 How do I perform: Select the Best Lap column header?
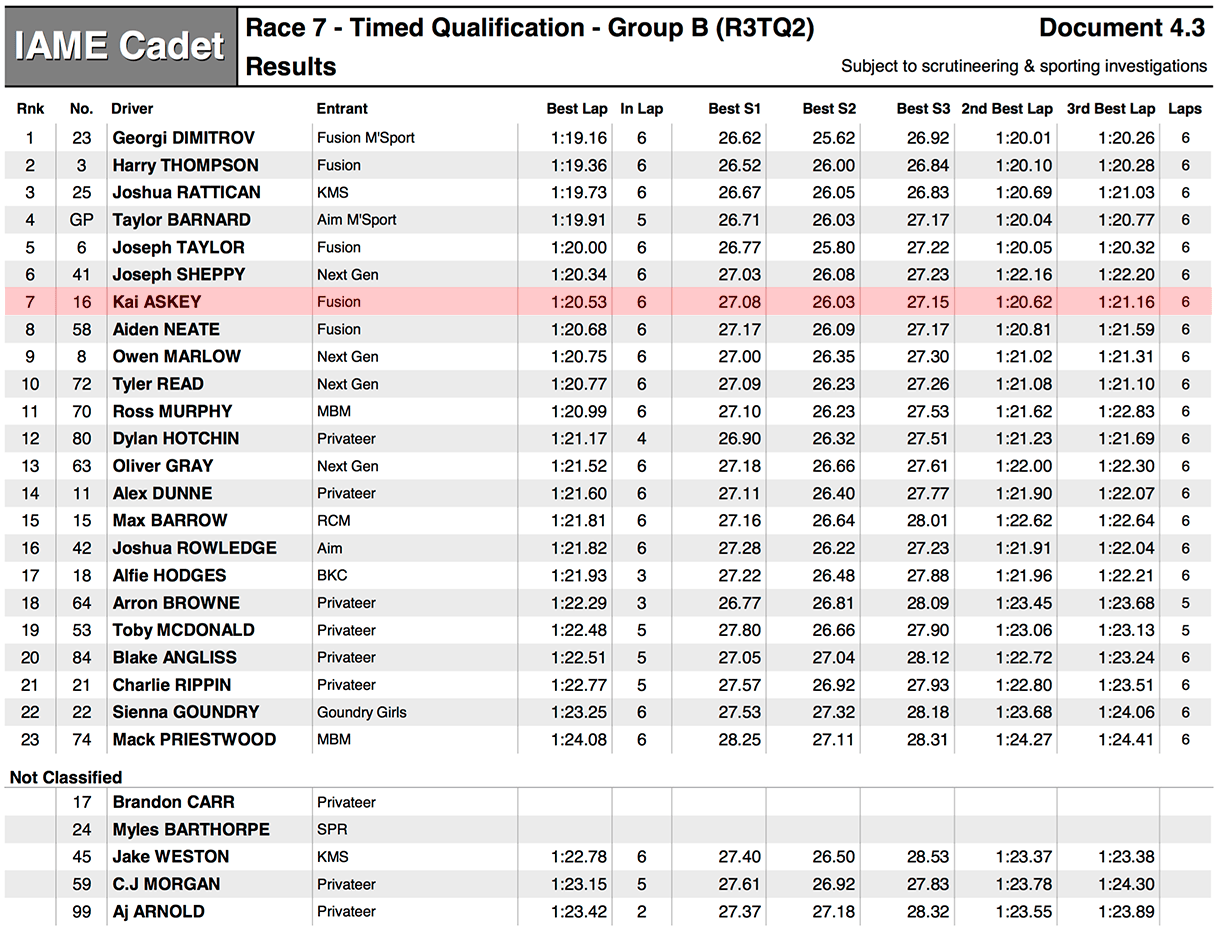576,109
